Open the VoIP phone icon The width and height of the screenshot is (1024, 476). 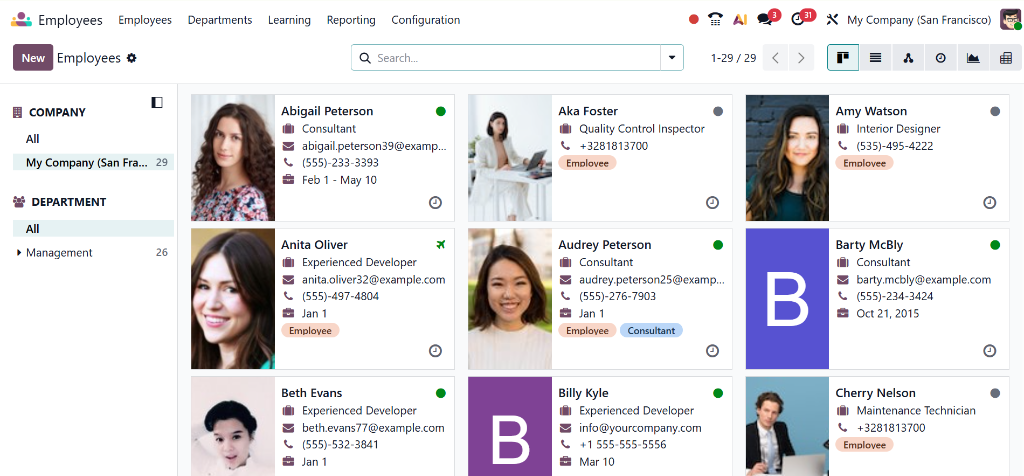click(715, 19)
